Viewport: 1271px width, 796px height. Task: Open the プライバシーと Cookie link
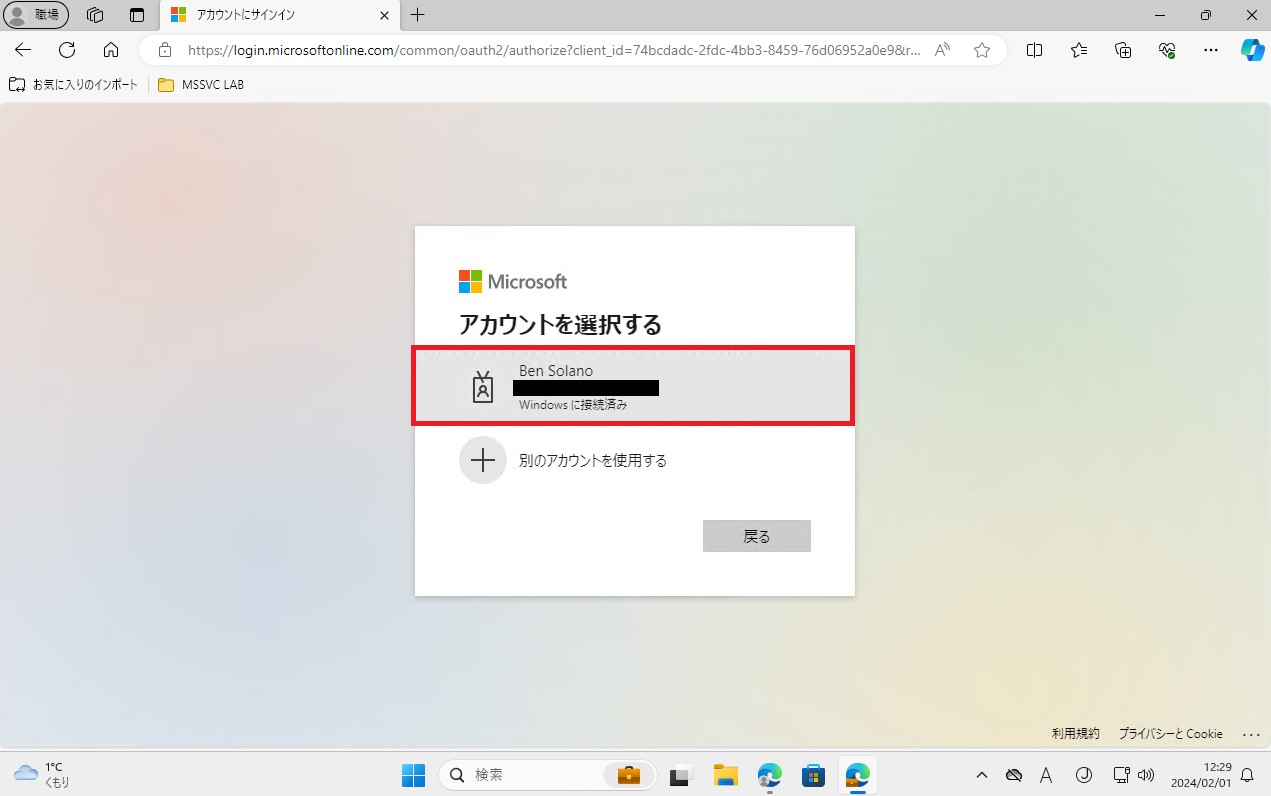[x=1171, y=733]
